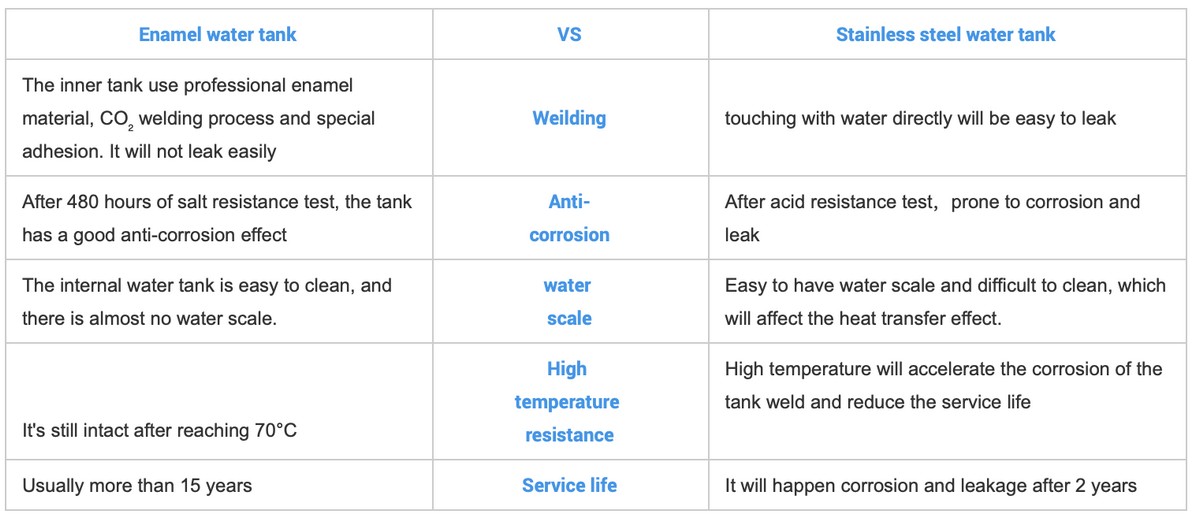Screen dimensions: 1200x522
Task: Click the "Stainless steel water tank" header
Action: 945,34
